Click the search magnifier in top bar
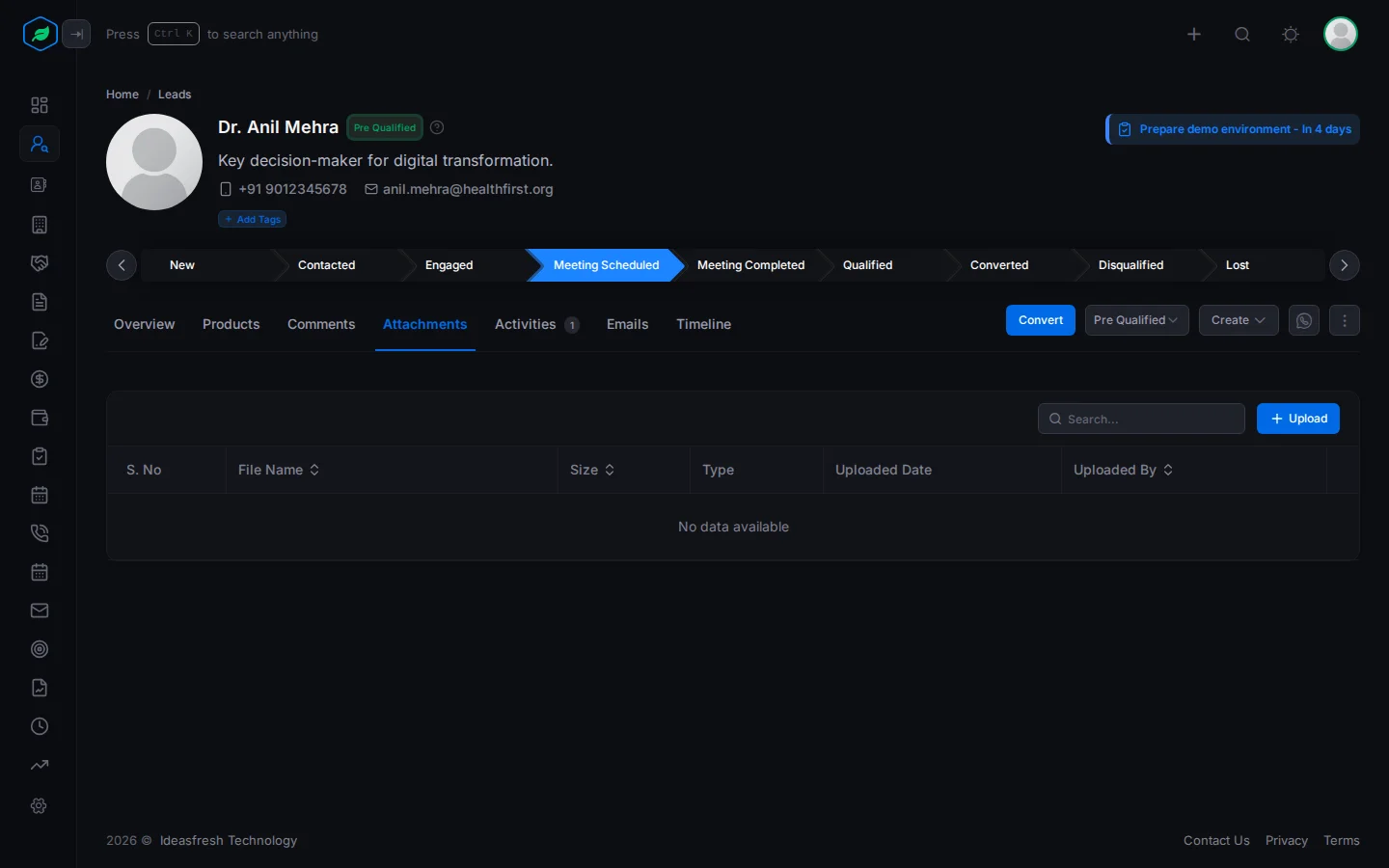The width and height of the screenshot is (1389, 868). point(1242,35)
